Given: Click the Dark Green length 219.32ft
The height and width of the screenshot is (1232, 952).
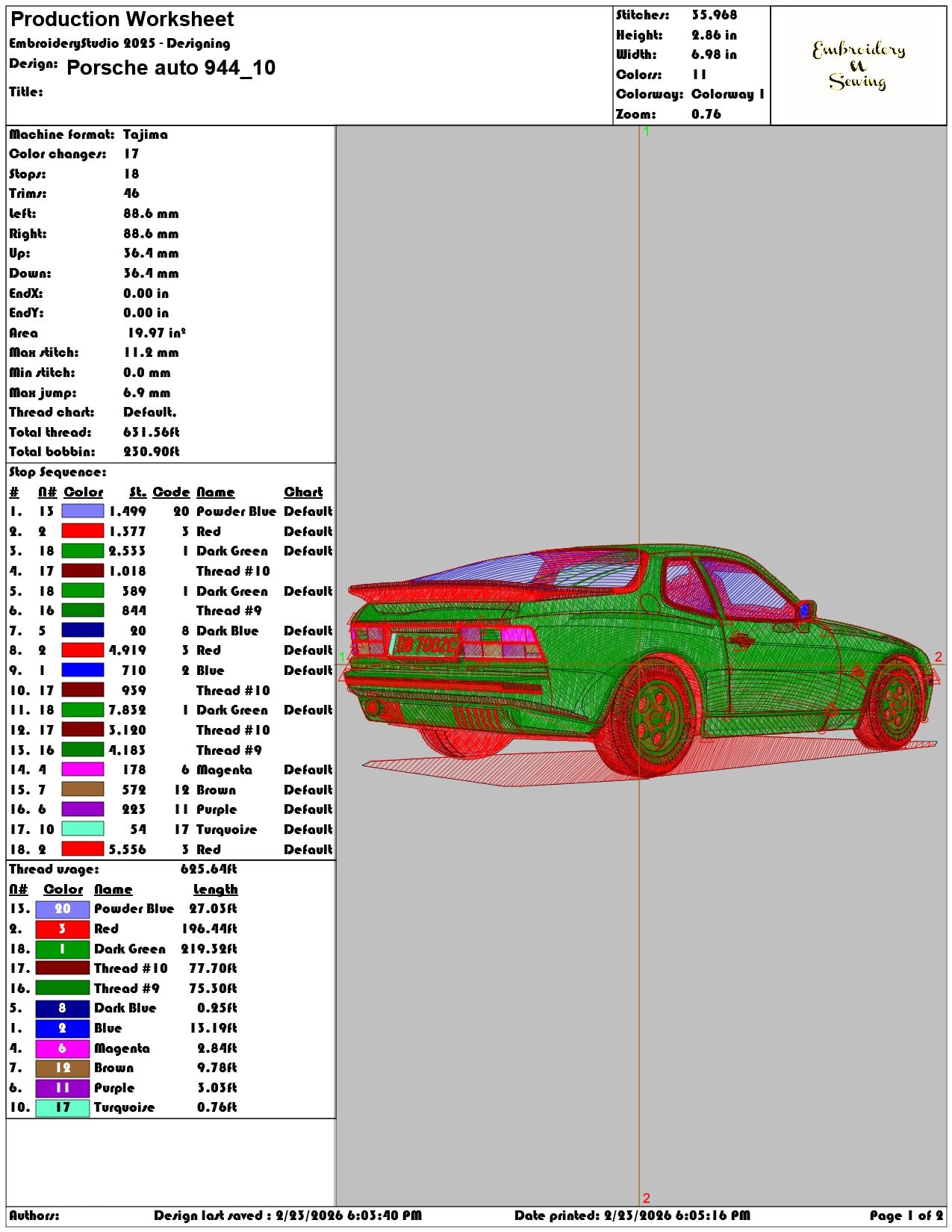Looking at the screenshot, I should [x=209, y=949].
